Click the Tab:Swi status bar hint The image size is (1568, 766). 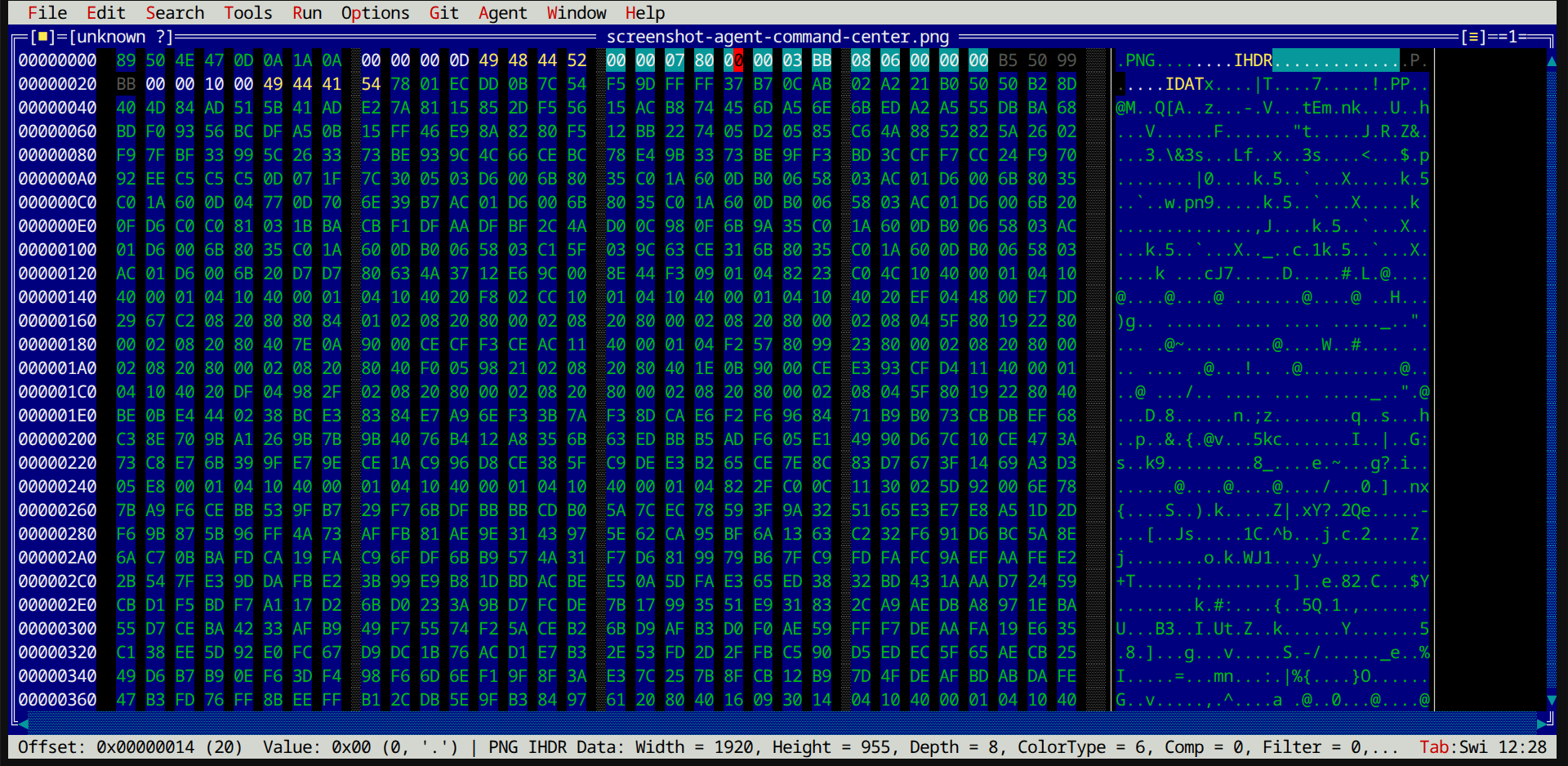[1453, 747]
